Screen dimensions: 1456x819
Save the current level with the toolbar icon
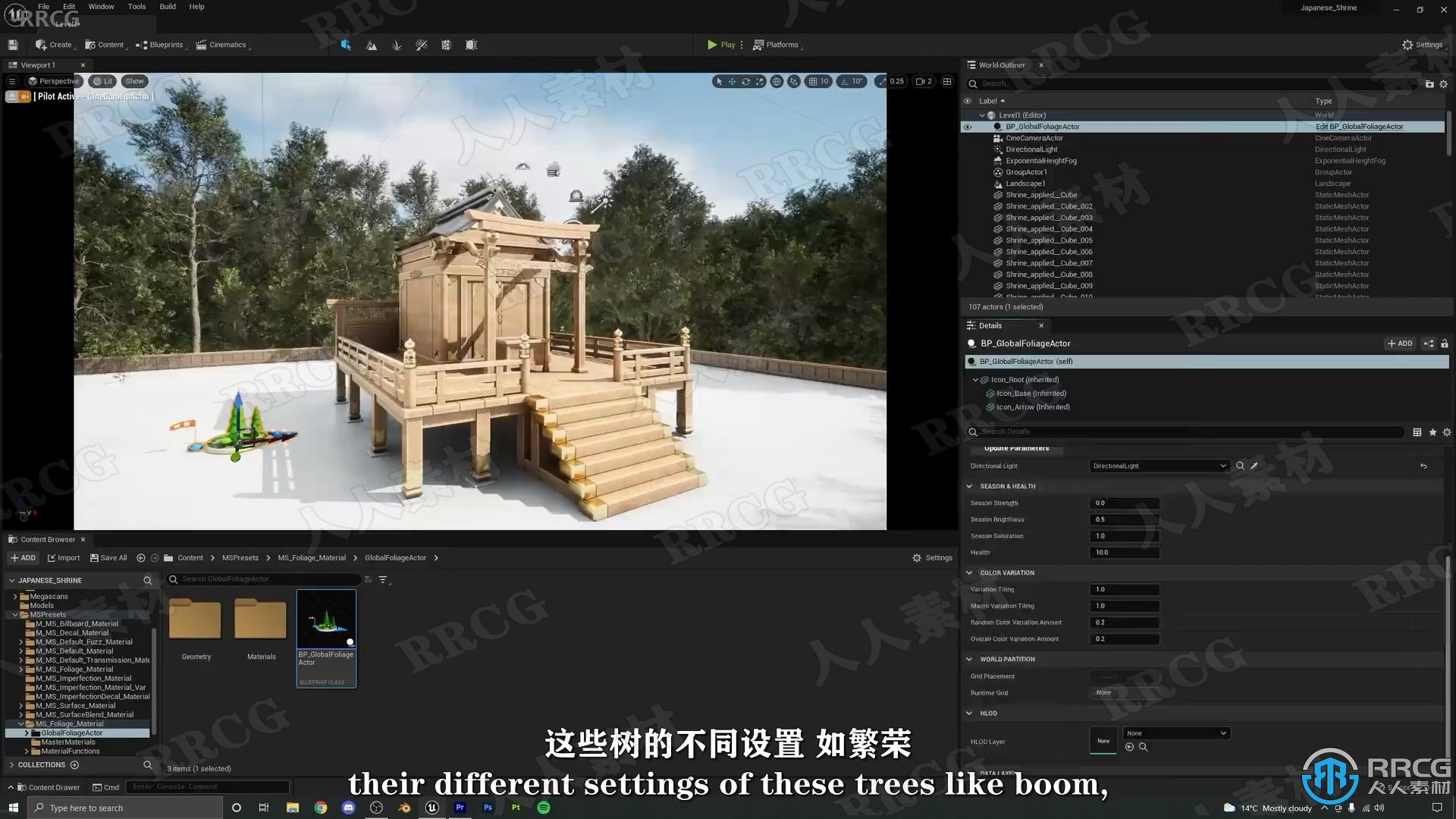(13, 45)
